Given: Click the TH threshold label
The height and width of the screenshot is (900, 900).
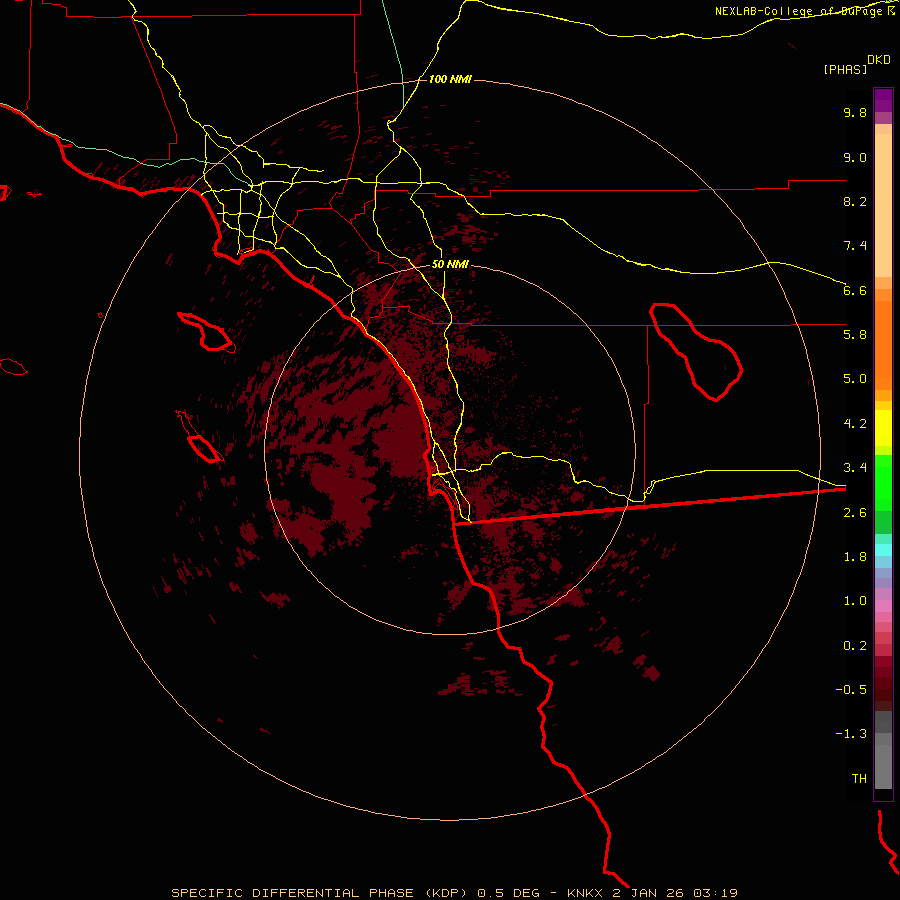Looking at the screenshot, I should pyautogui.click(x=859, y=779).
